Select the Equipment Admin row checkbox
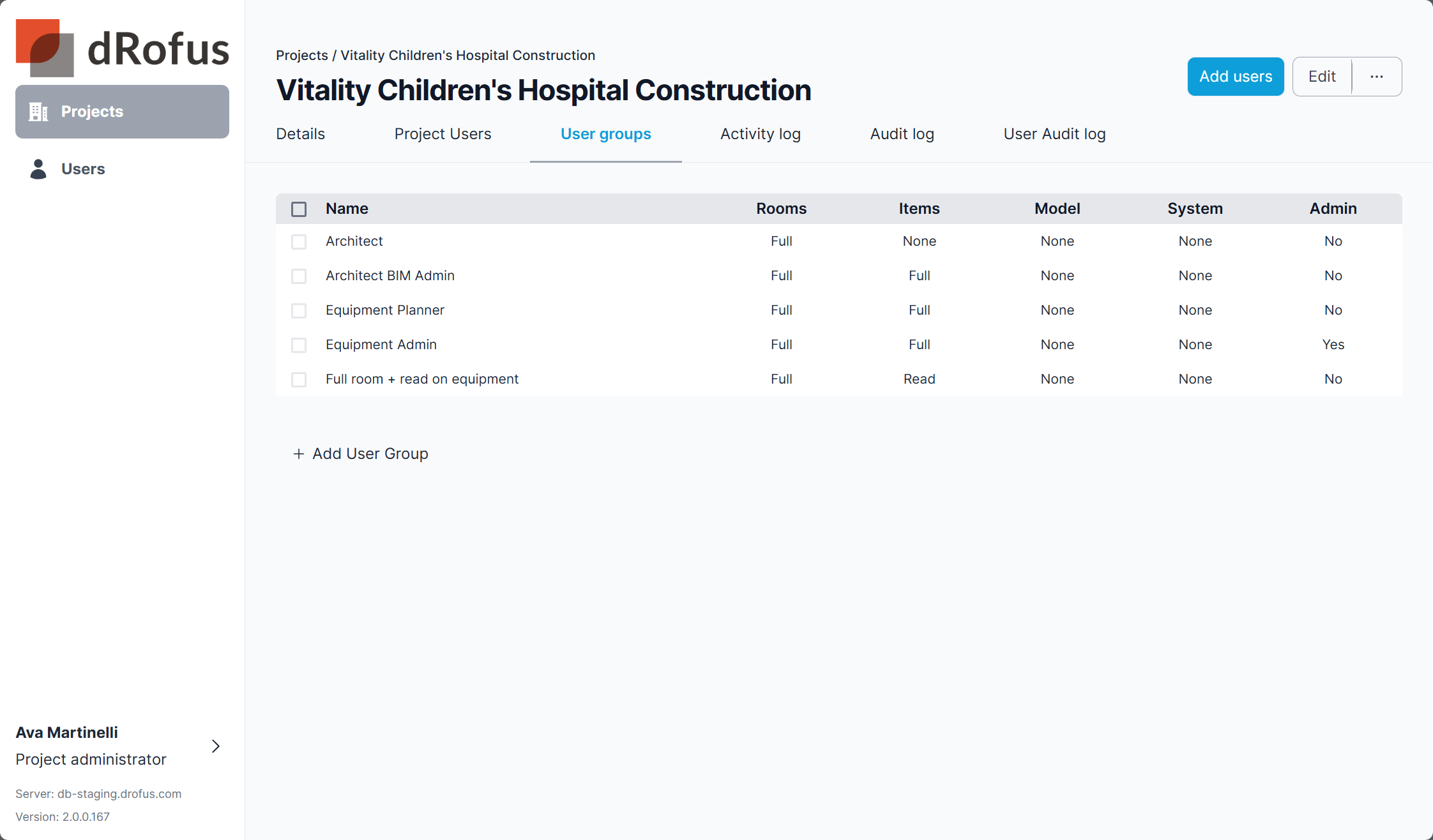This screenshot has height=840, width=1433. pyautogui.click(x=299, y=345)
